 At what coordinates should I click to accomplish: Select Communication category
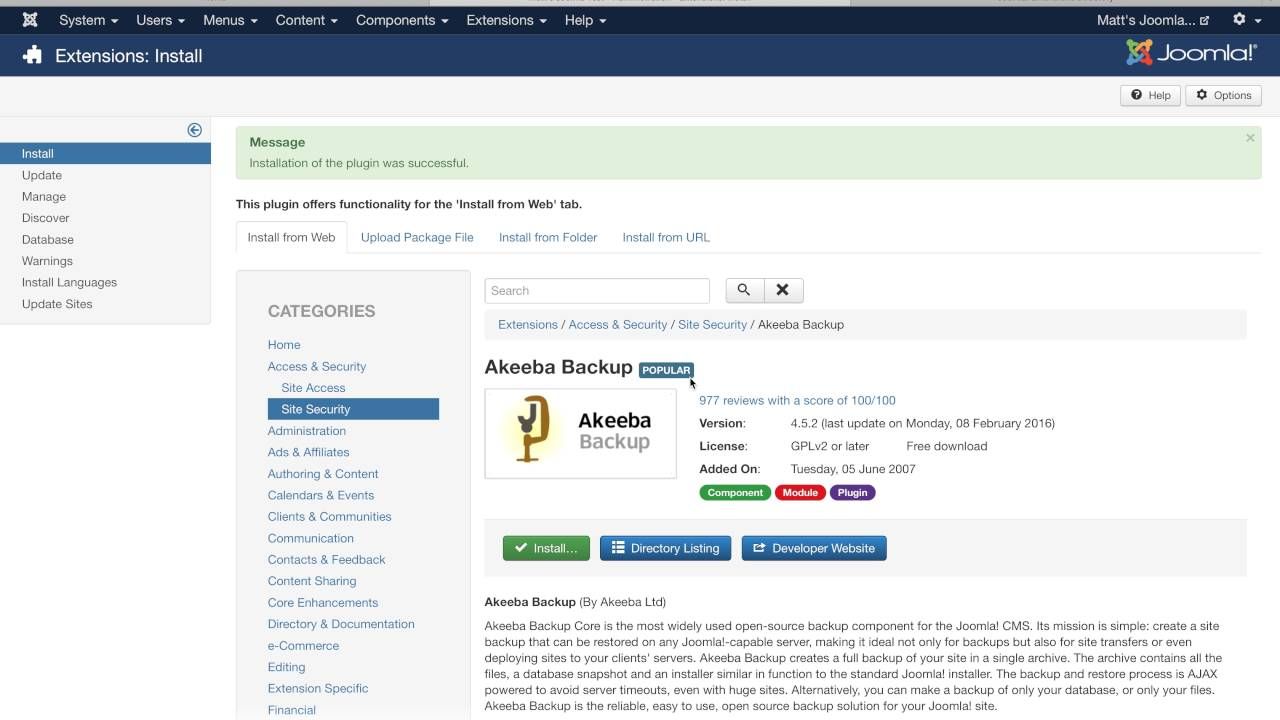(x=311, y=538)
